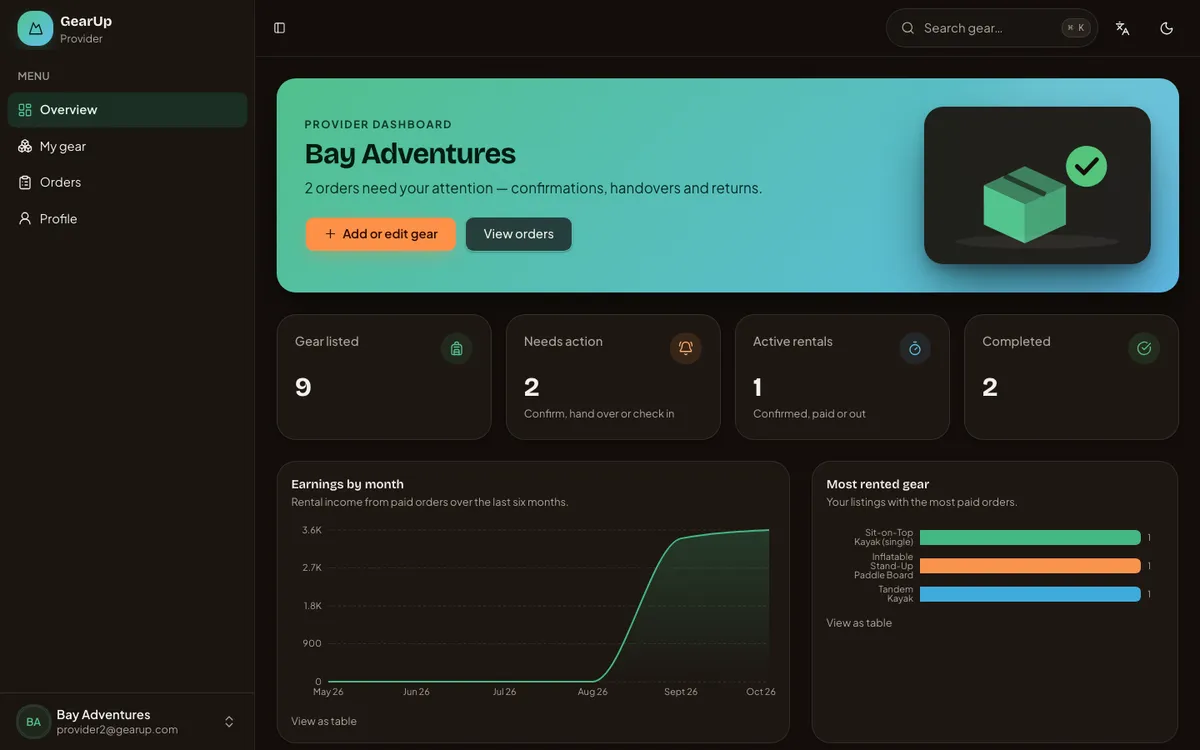The image size is (1200, 750).
Task: Open the Completed card value 2
Action: 990,387
